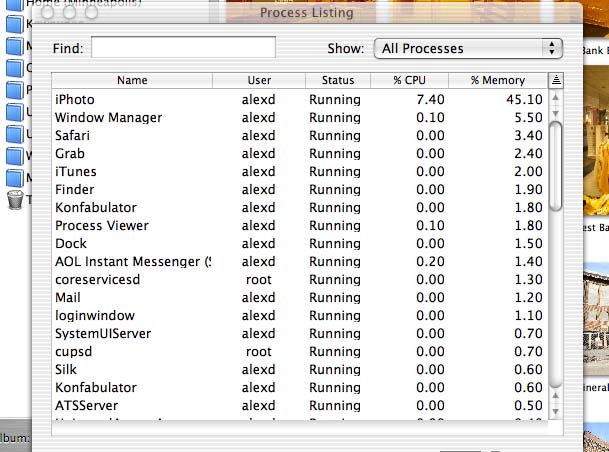Click the process list scrollbar thumb
The height and width of the screenshot is (452, 609).
tap(556, 166)
